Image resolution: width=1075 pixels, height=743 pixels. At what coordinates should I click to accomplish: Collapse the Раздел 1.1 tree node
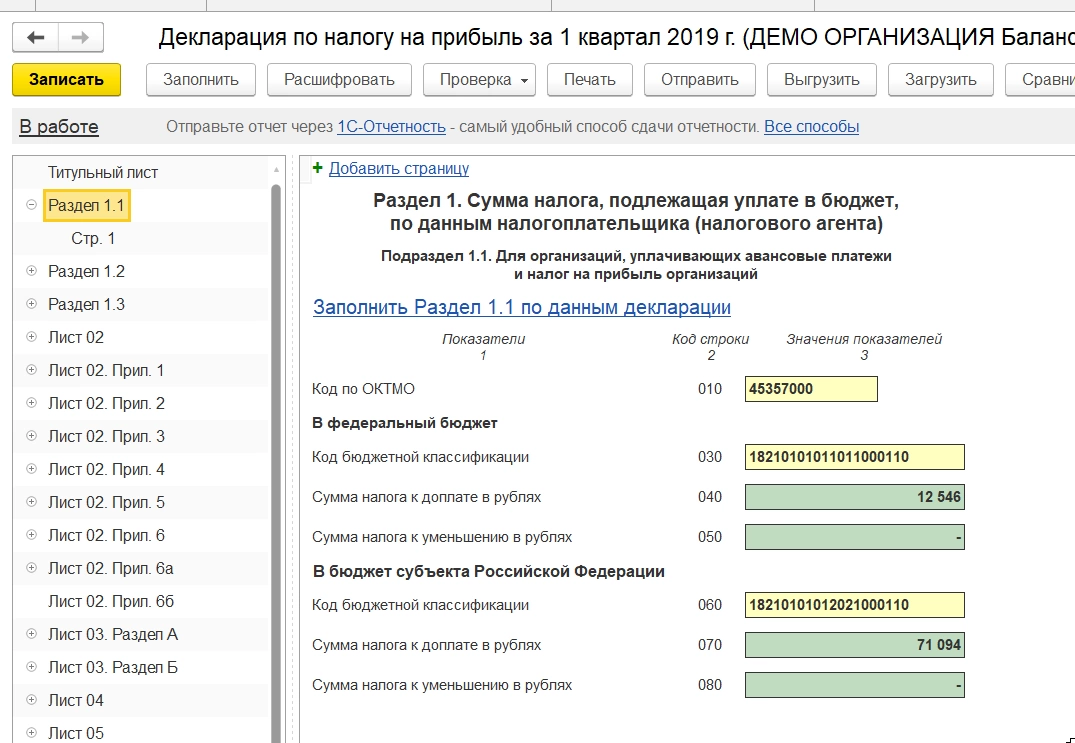[x=31, y=205]
